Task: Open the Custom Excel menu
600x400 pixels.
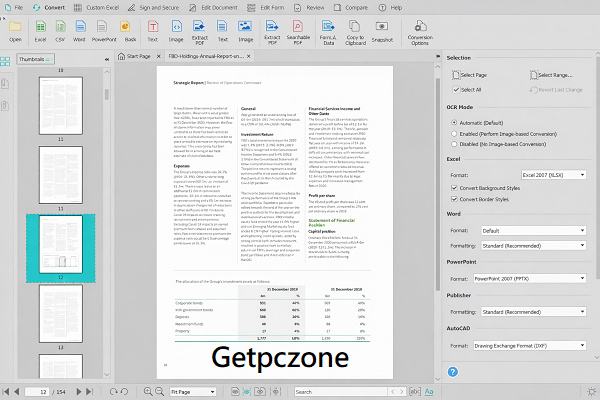Action: [x=96, y=7]
